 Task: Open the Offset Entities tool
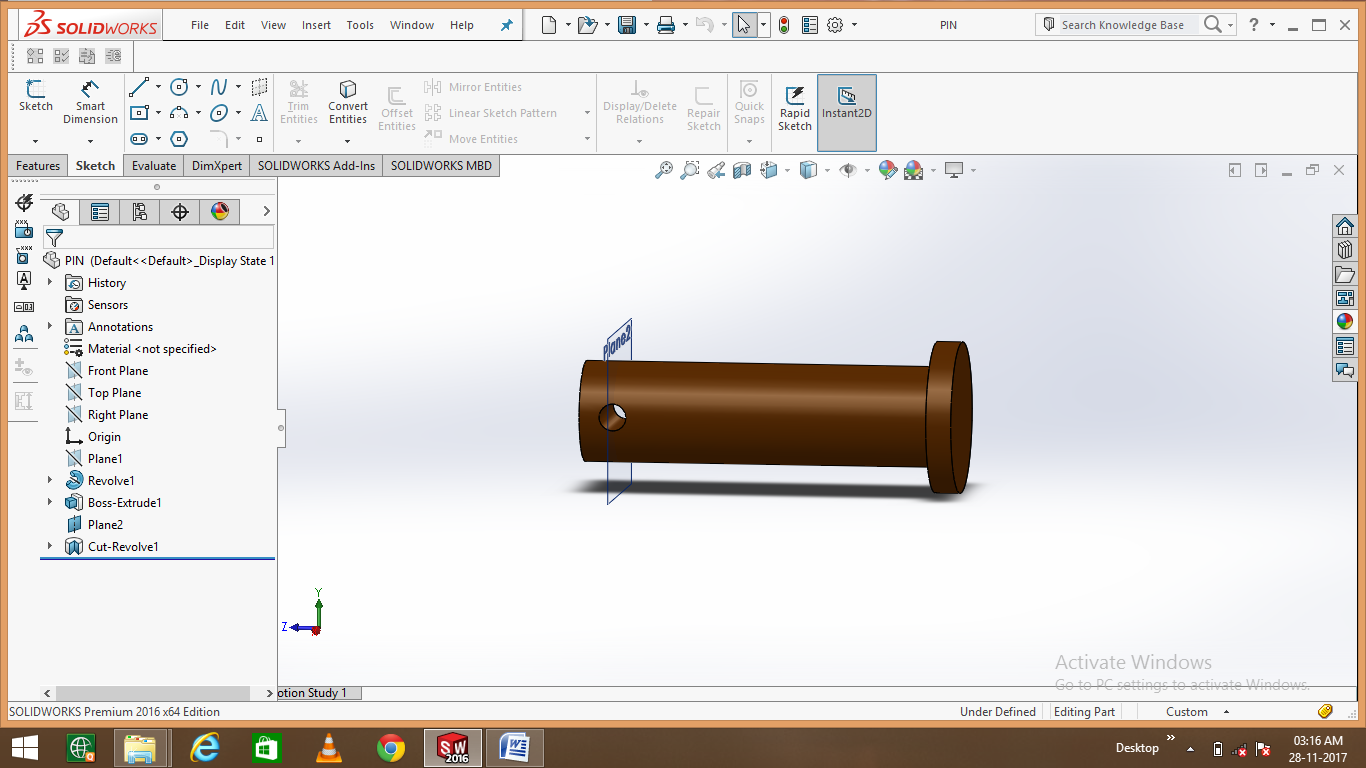click(x=396, y=101)
